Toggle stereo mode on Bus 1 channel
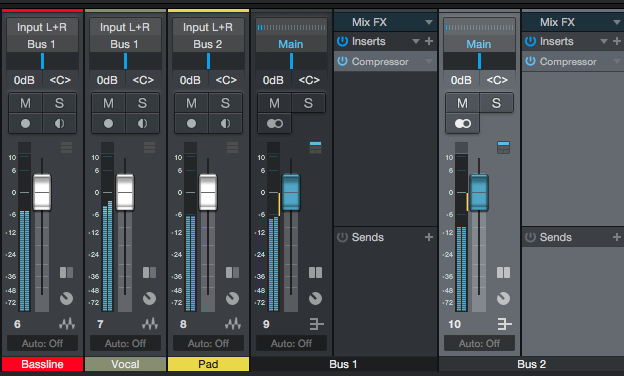This screenshot has width=624, height=376. (275, 123)
